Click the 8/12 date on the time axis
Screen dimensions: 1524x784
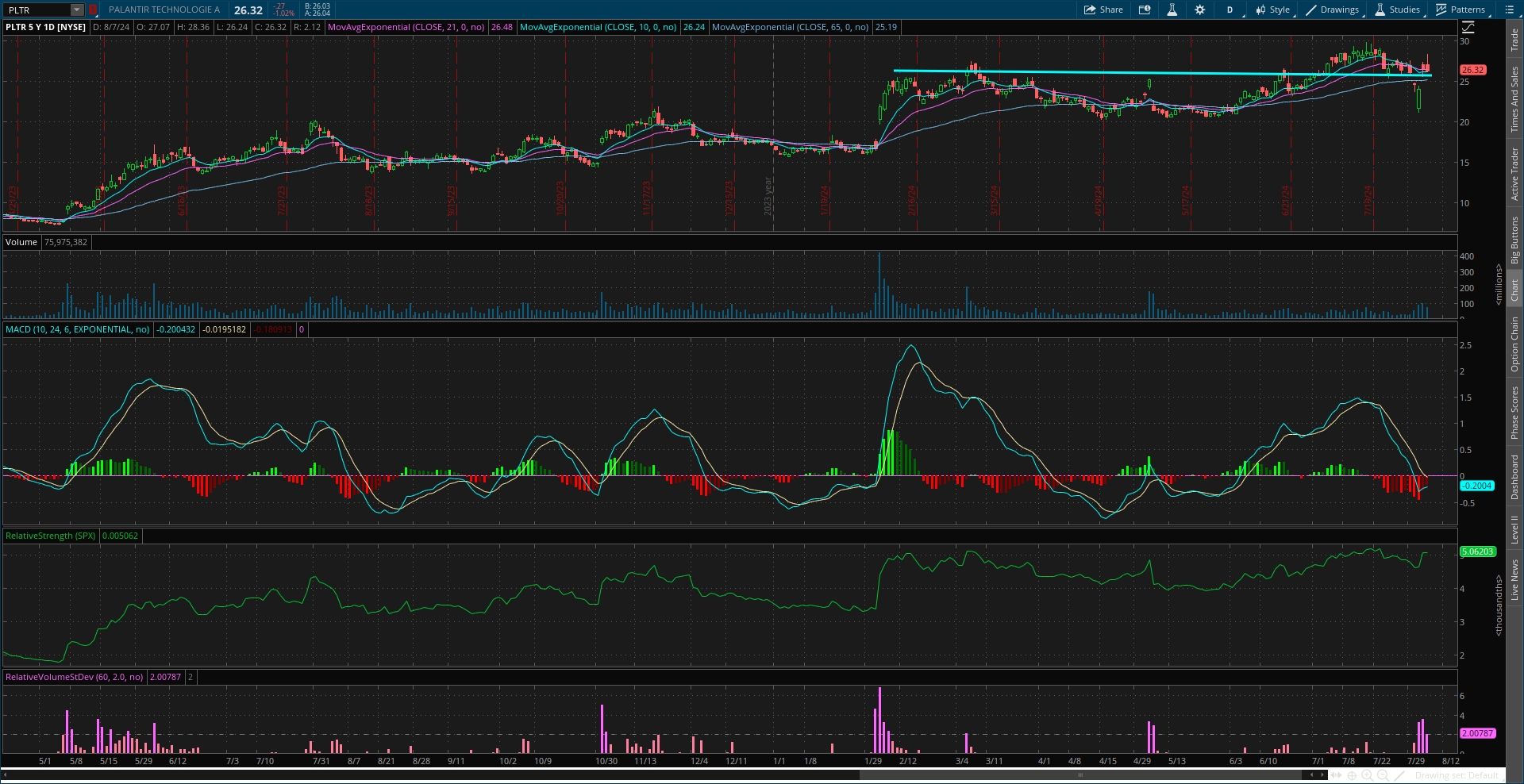click(x=1451, y=761)
